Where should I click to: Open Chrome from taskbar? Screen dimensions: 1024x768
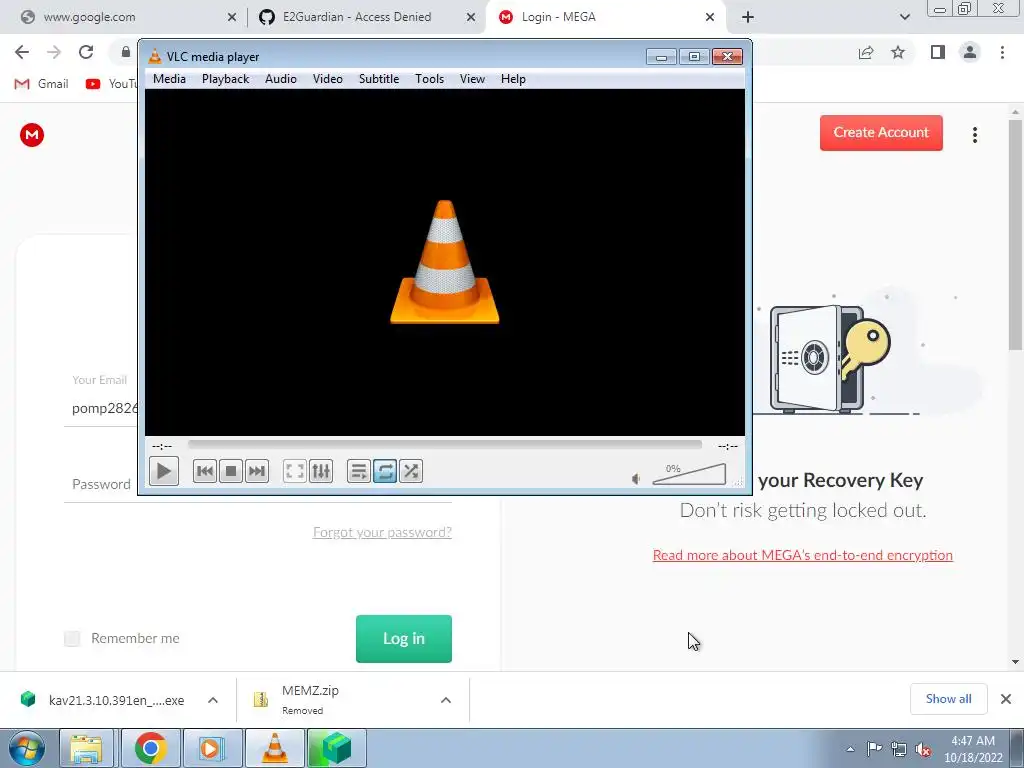pyautogui.click(x=150, y=748)
